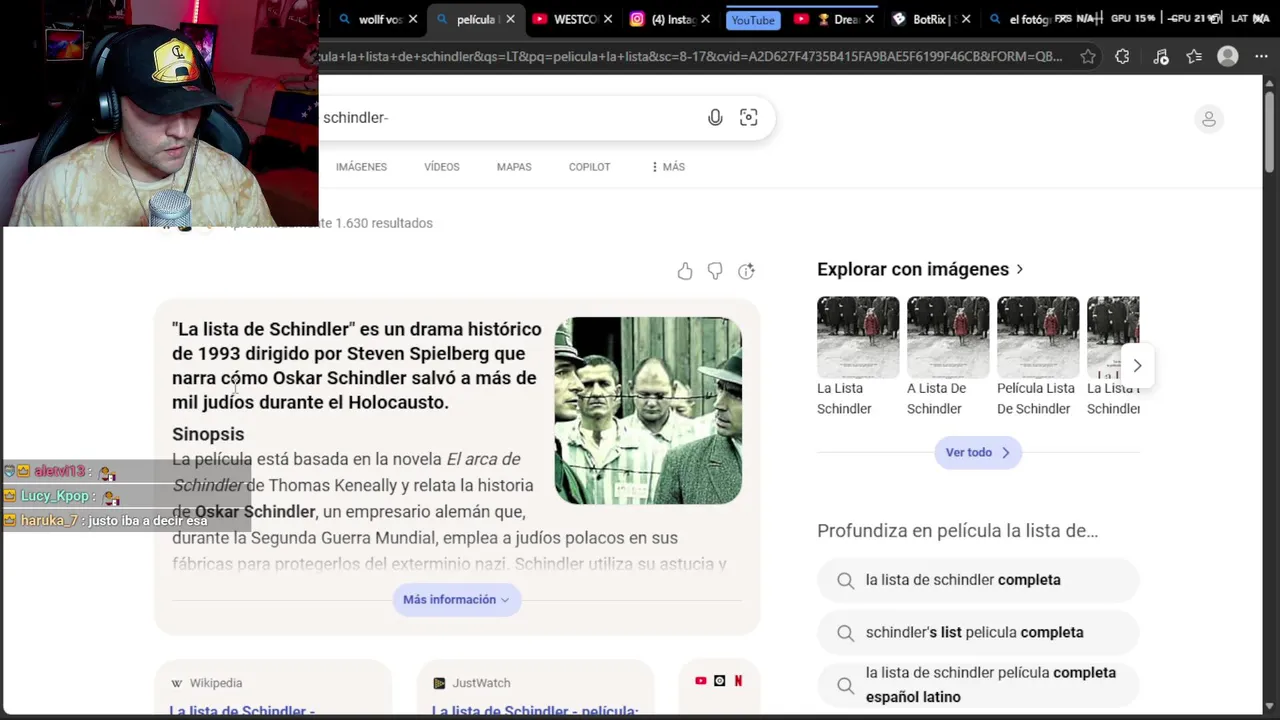Screen dimensions: 1280x720
Task: Add page to favorites star icon
Action: (x=1088, y=57)
